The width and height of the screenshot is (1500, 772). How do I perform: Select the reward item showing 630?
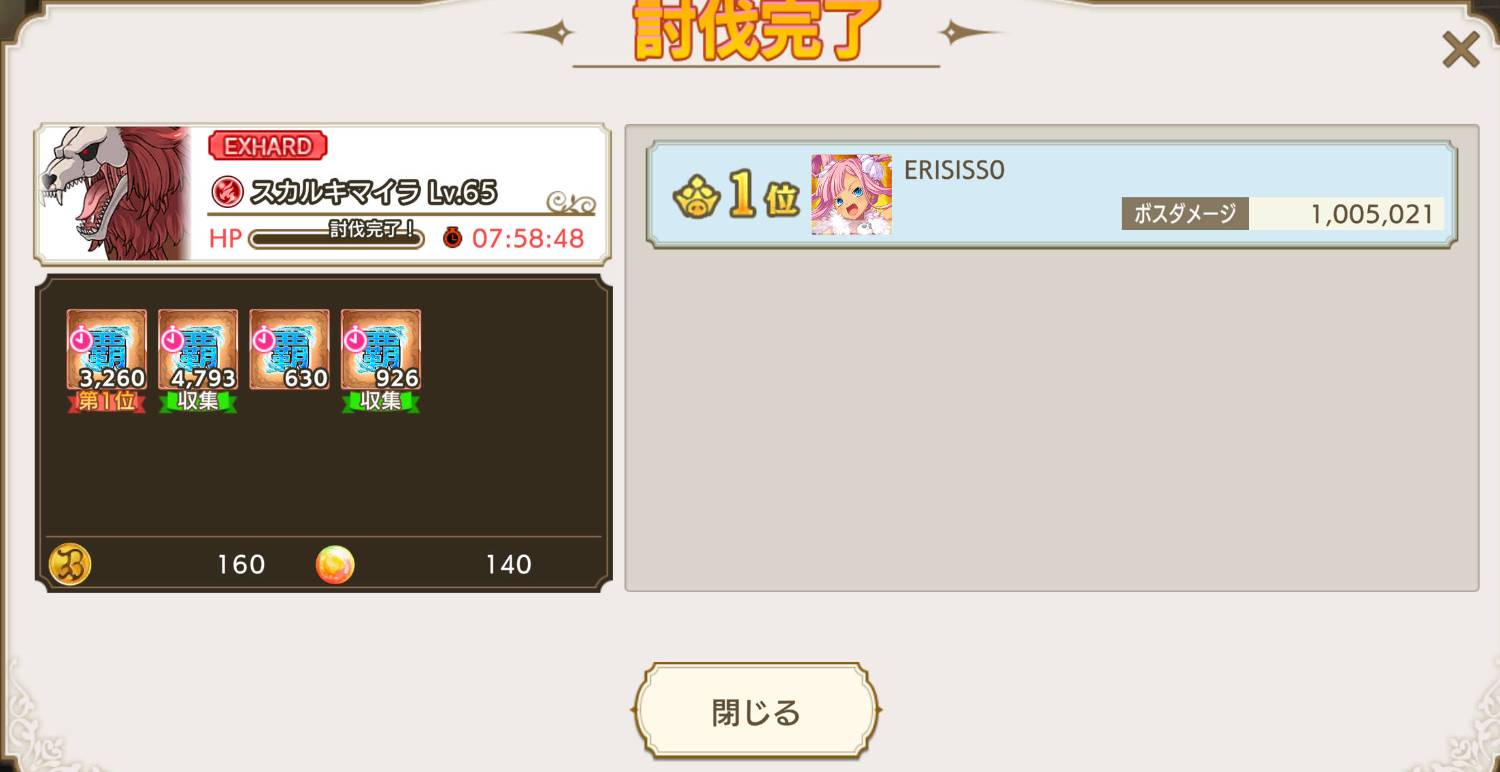[289, 349]
